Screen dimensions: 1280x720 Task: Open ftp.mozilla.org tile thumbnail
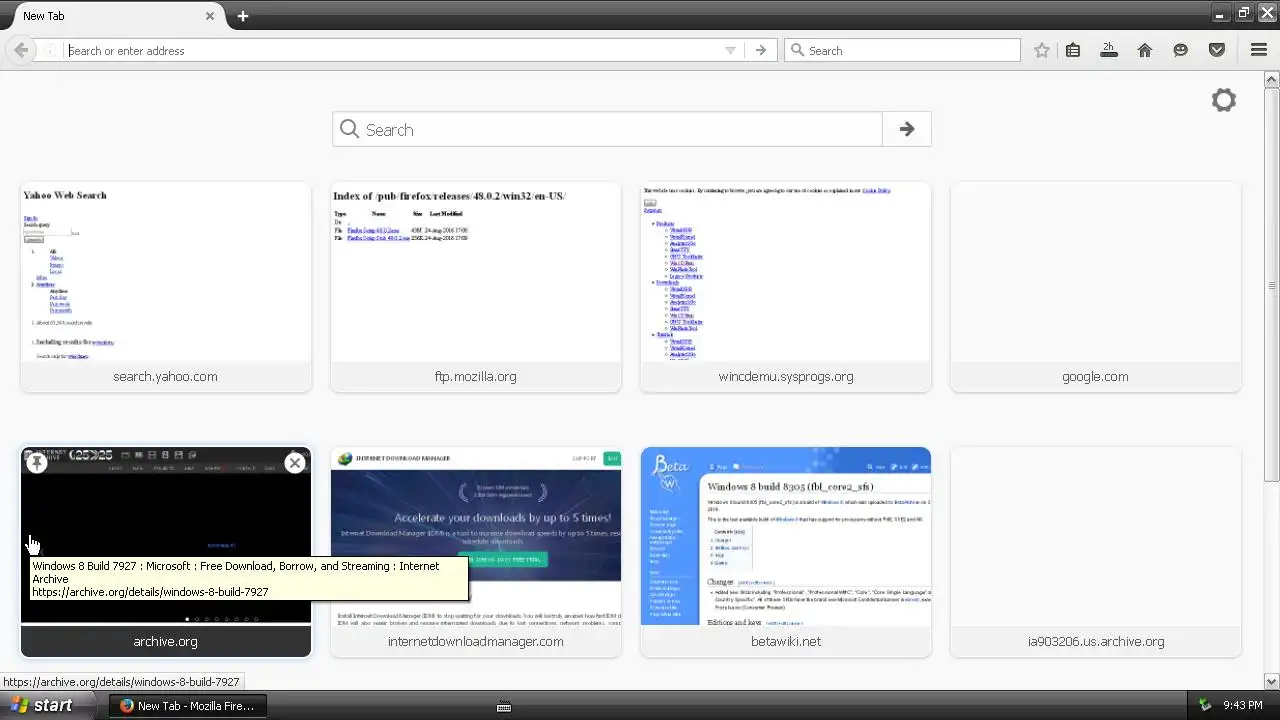[476, 272]
